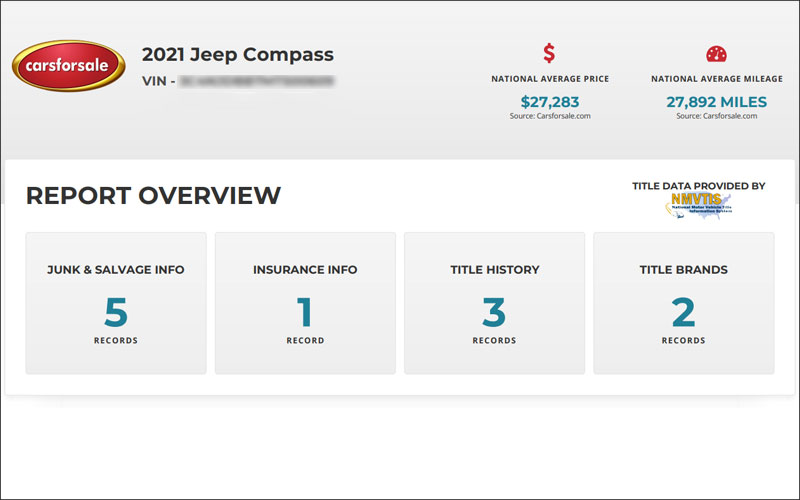This screenshot has height=500, width=800.
Task: Click the source text under average price
Action: [x=550, y=116]
